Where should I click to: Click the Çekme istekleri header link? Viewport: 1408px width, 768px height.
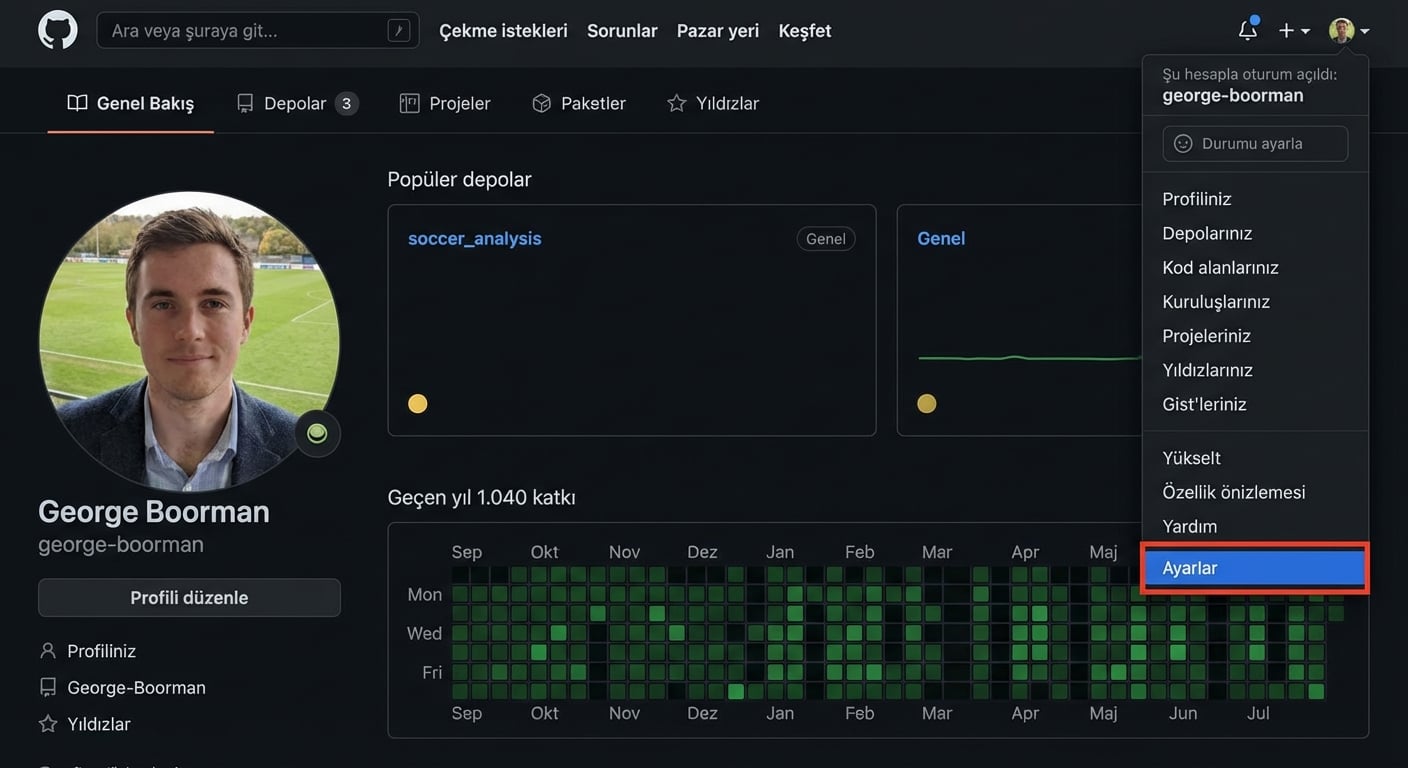coord(503,31)
